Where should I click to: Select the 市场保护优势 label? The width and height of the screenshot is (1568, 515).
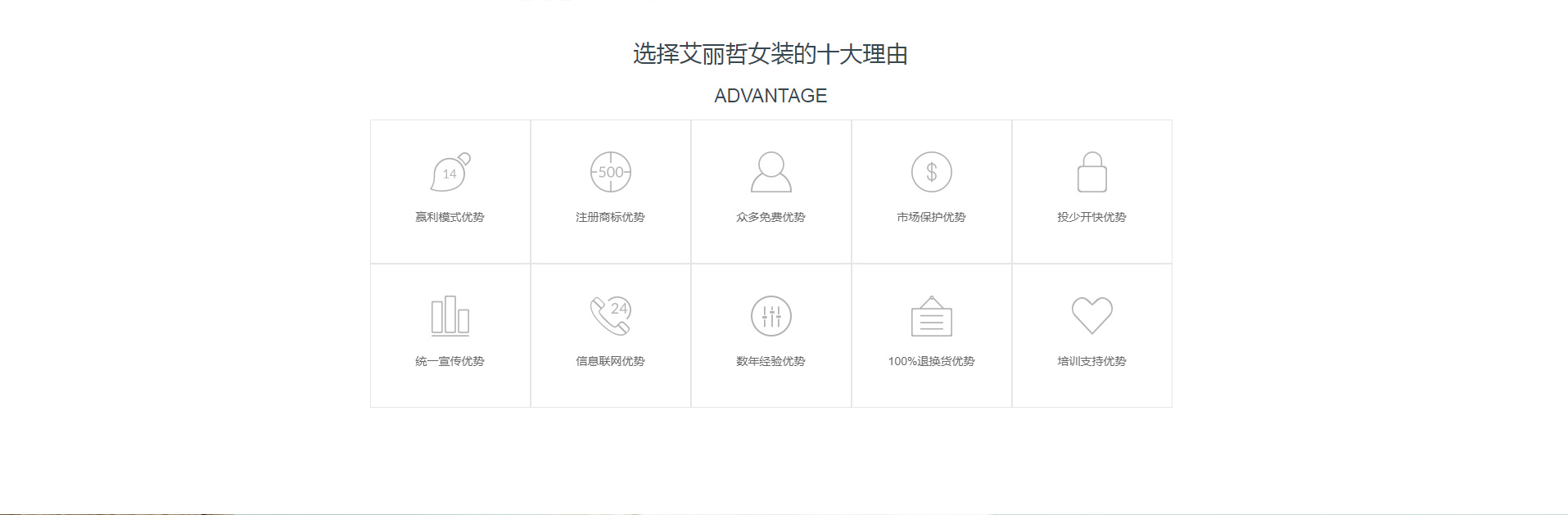pyautogui.click(x=931, y=217)
